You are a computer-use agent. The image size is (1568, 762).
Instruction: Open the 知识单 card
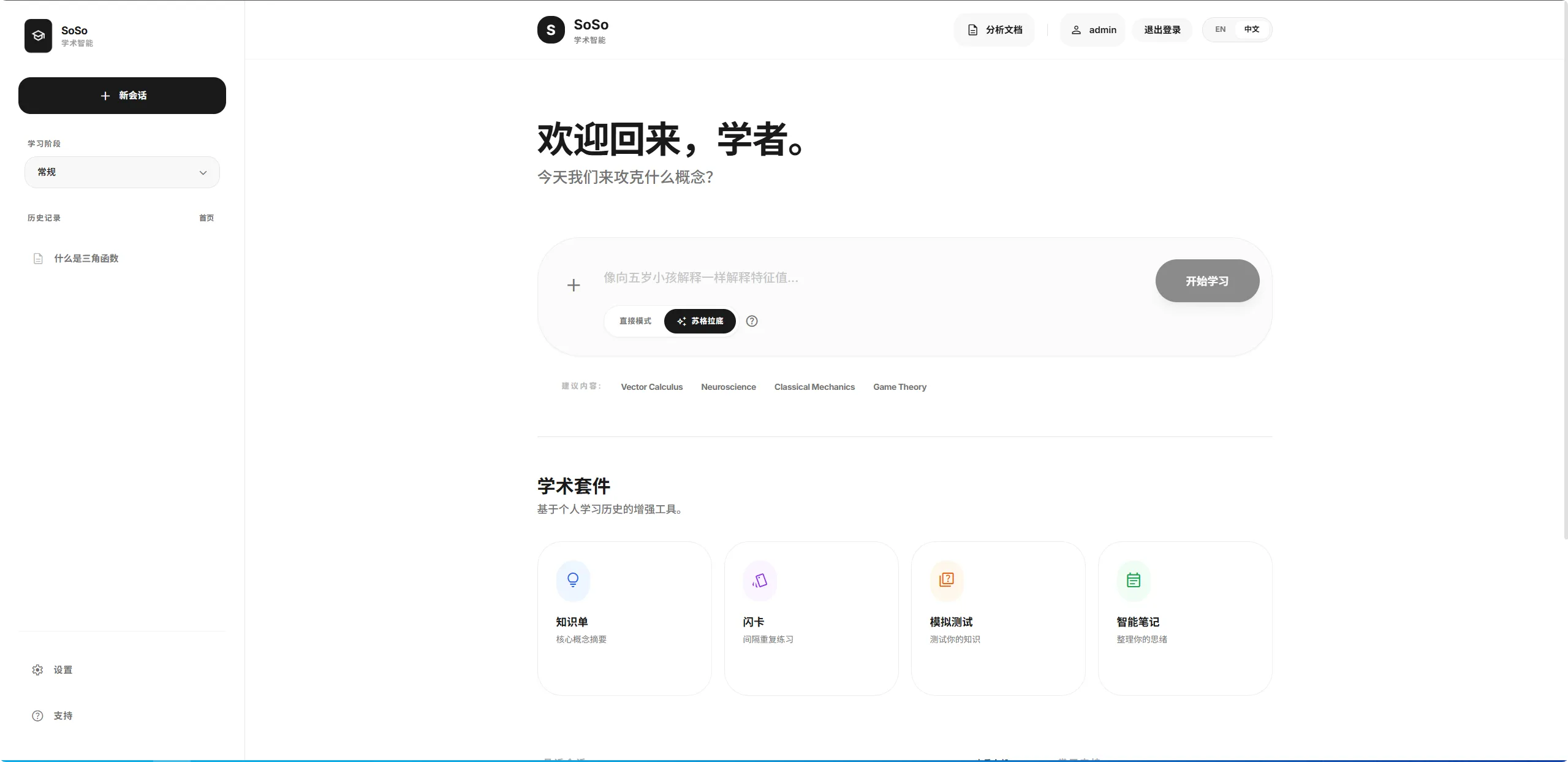tap(624, 619)
